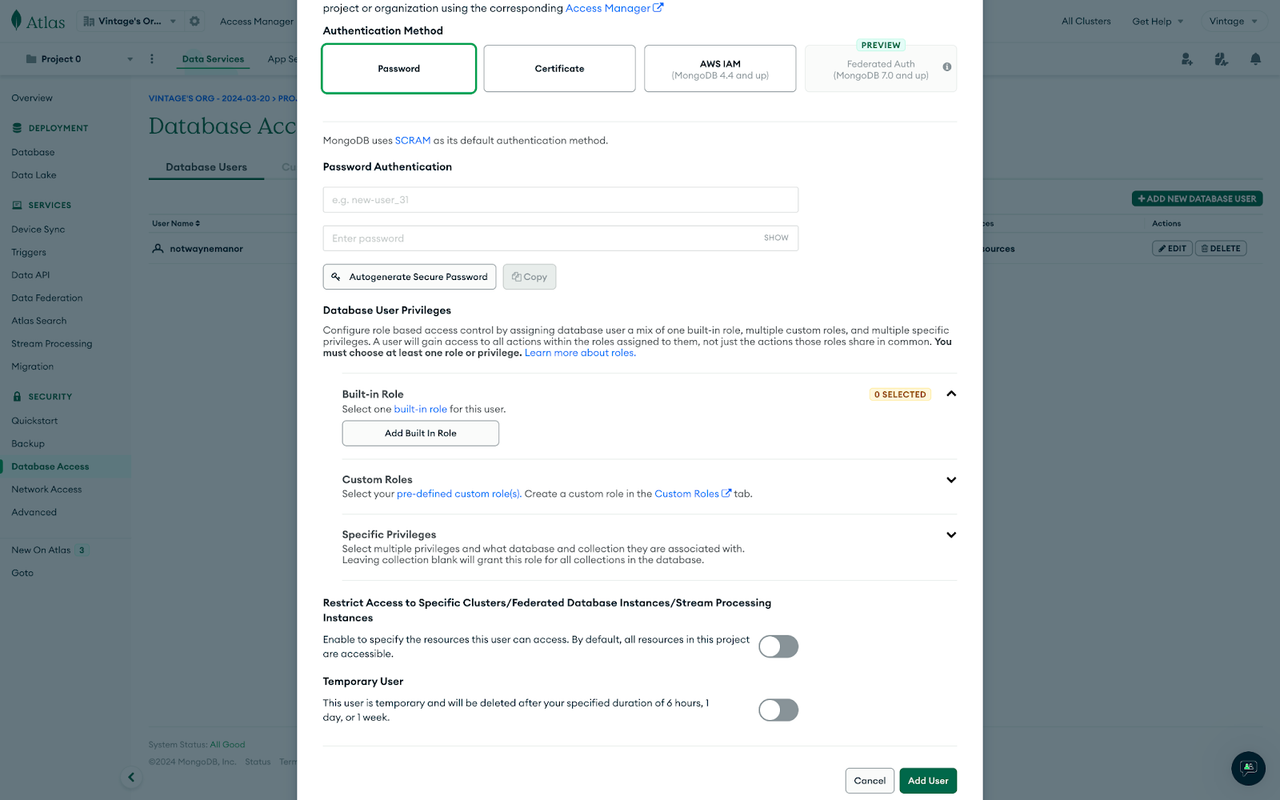Click the Autogenerate Secure Password button

pyautogui.click(x=409, y=276)
